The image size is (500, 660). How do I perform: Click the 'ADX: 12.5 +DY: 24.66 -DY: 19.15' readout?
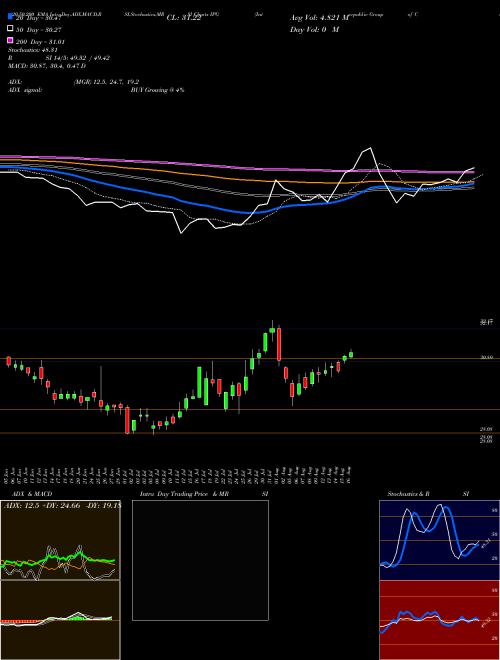click(63, 505)
